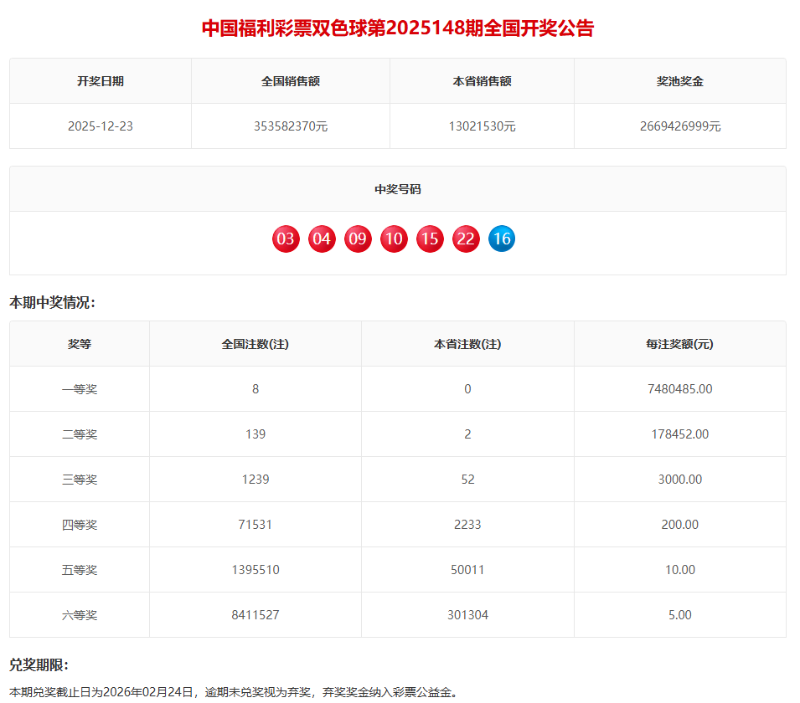The height and width of the screenshot is (703, 800).
Task: Select fifth prize amount 10.00
Action: pyautogui.click(x=680, y=570)
